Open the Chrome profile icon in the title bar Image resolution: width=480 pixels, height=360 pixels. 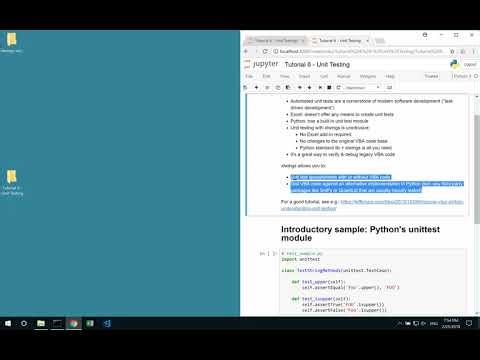[x=425, y=35]
